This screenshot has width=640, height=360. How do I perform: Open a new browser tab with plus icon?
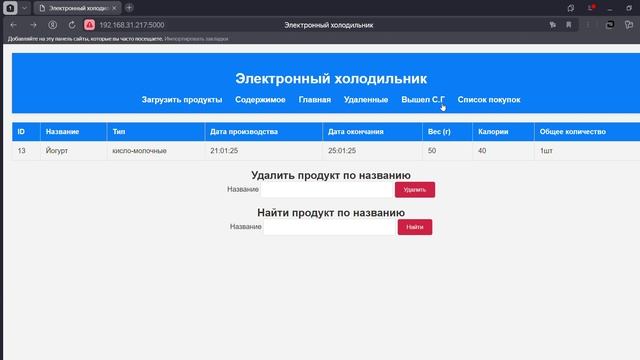pyautogui.click(x=129, y=8)
